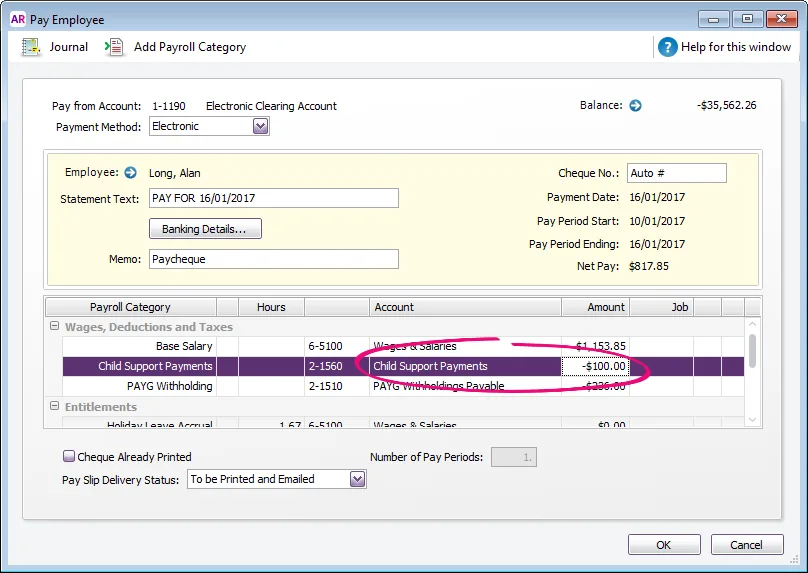
Task: Click the Pay Period Start date 10/01/2017
Action: point(657,222)
